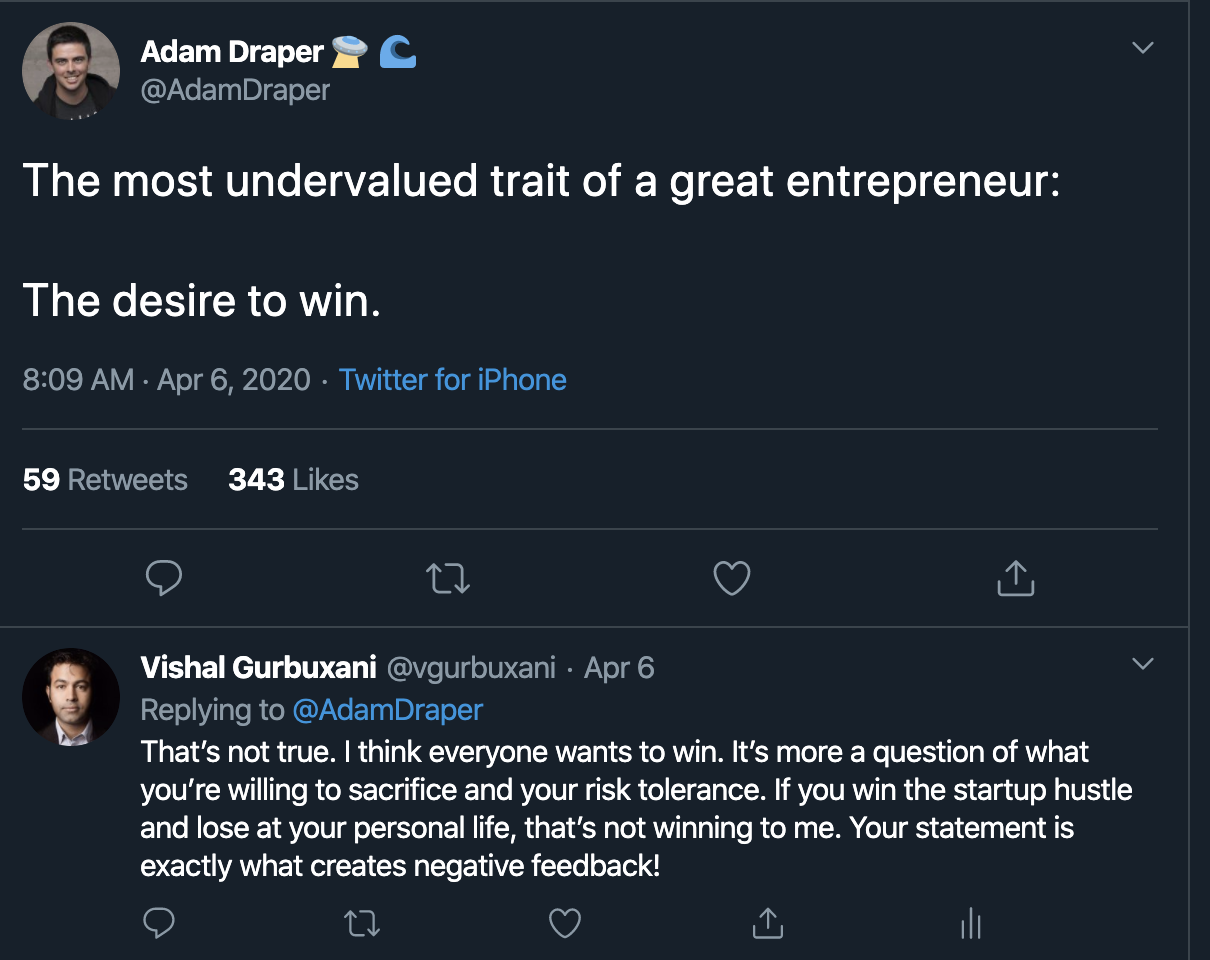Reply to Adam Draper's main tweet
The height and width of the screenshot is (960, 1210).
click(164, 578)
